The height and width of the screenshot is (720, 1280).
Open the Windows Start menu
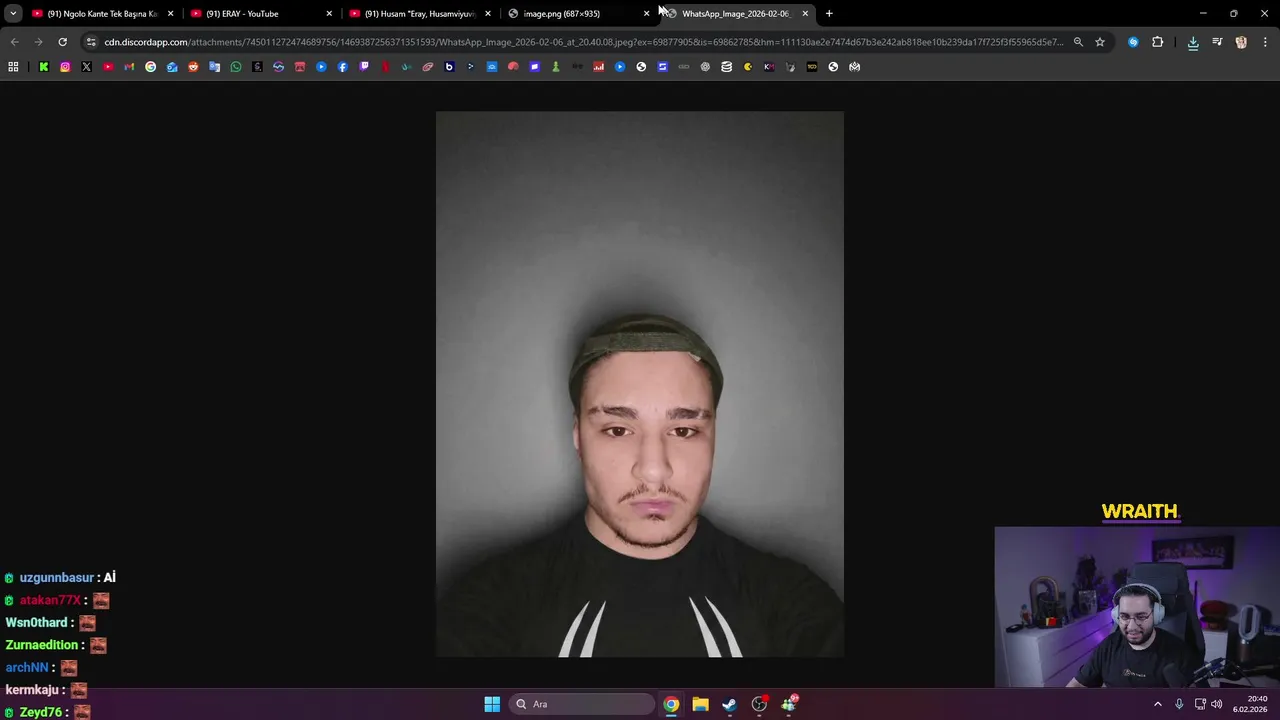click(492, 704)
